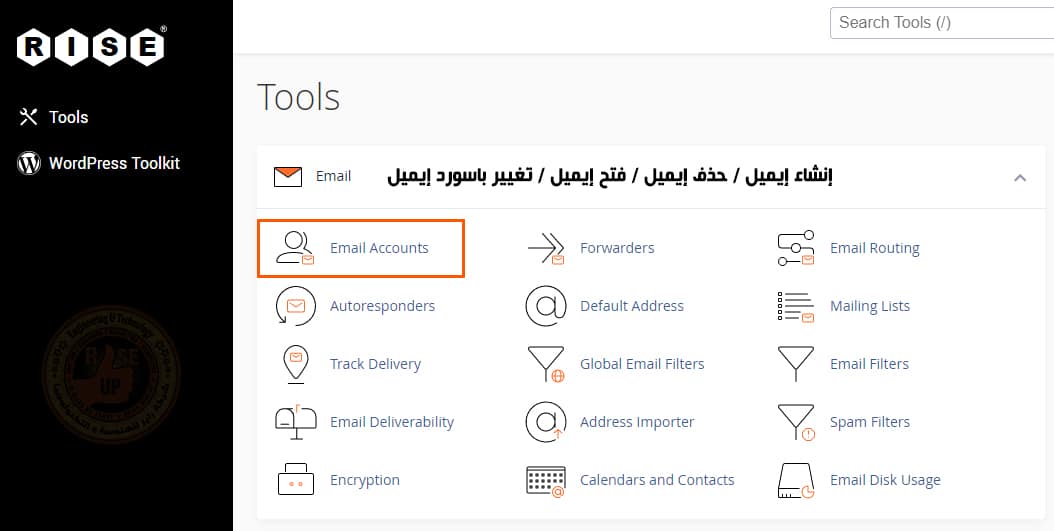
Task: Select the Global Email Filters funnel icon
Action: tap(545, 364)
